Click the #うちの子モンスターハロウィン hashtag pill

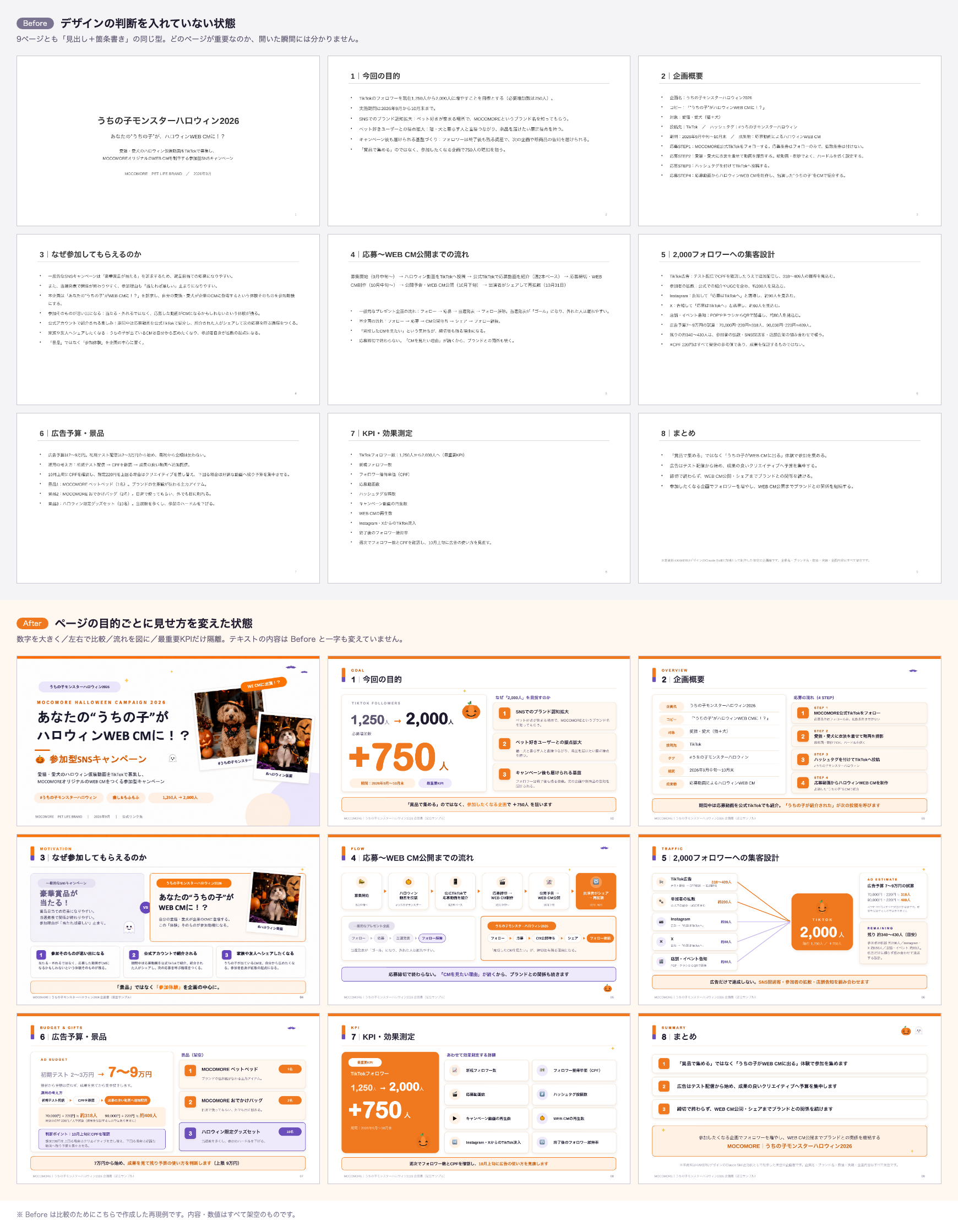tap(68, 798)
